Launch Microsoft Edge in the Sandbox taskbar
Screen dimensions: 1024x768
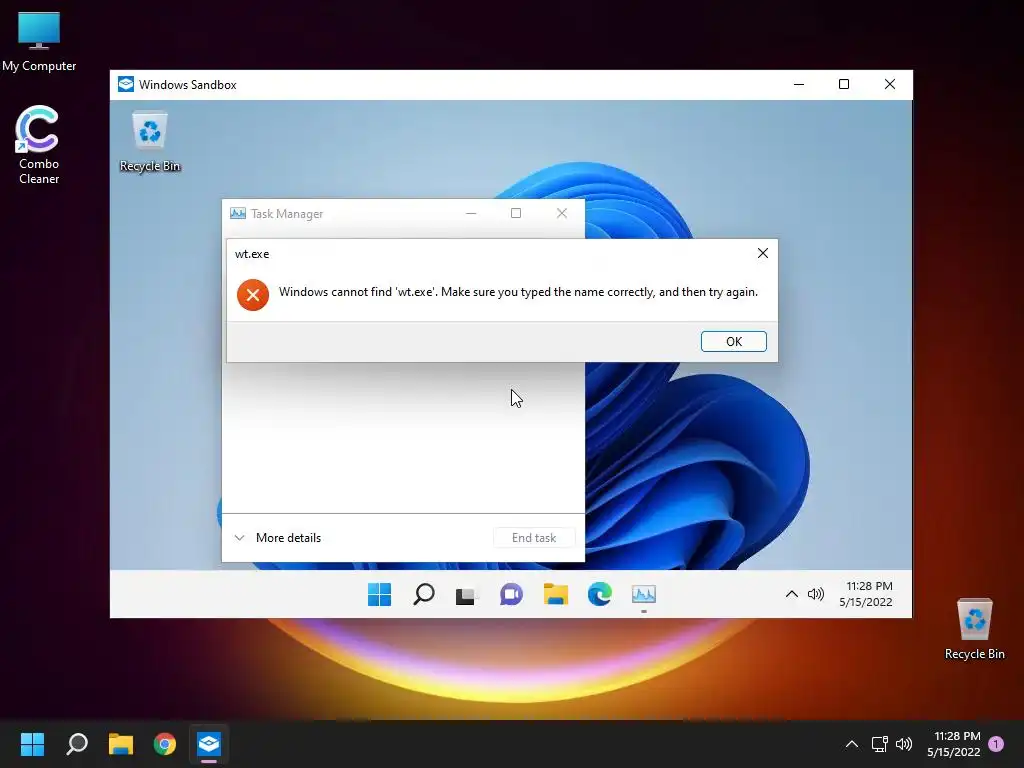600,594
